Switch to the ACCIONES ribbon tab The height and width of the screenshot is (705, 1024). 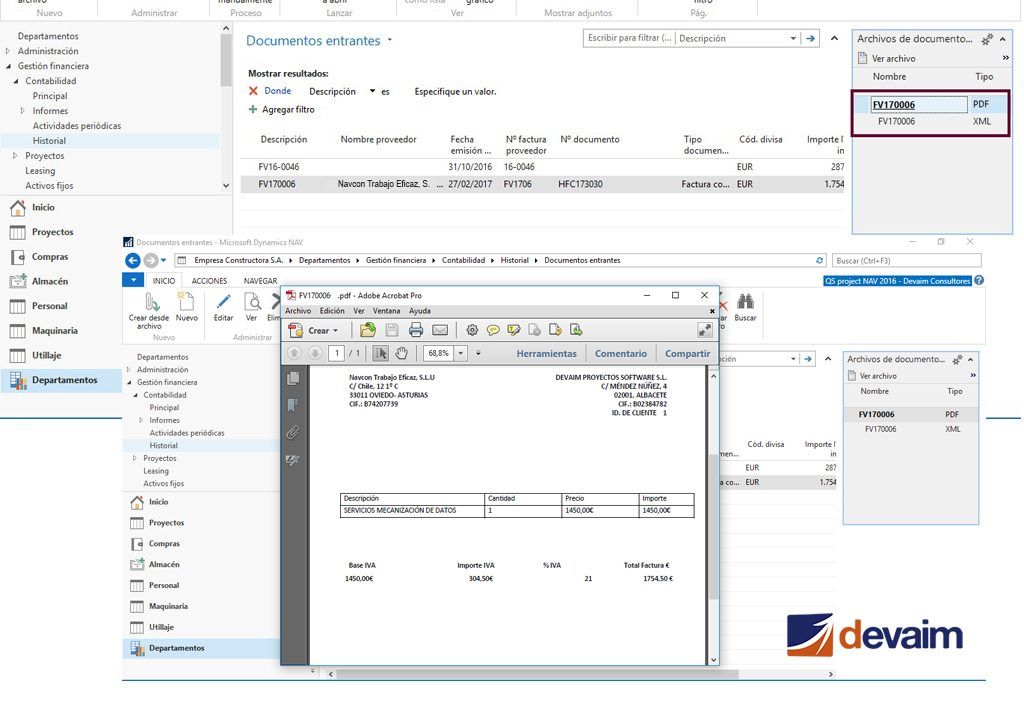(x=209, y=281)
